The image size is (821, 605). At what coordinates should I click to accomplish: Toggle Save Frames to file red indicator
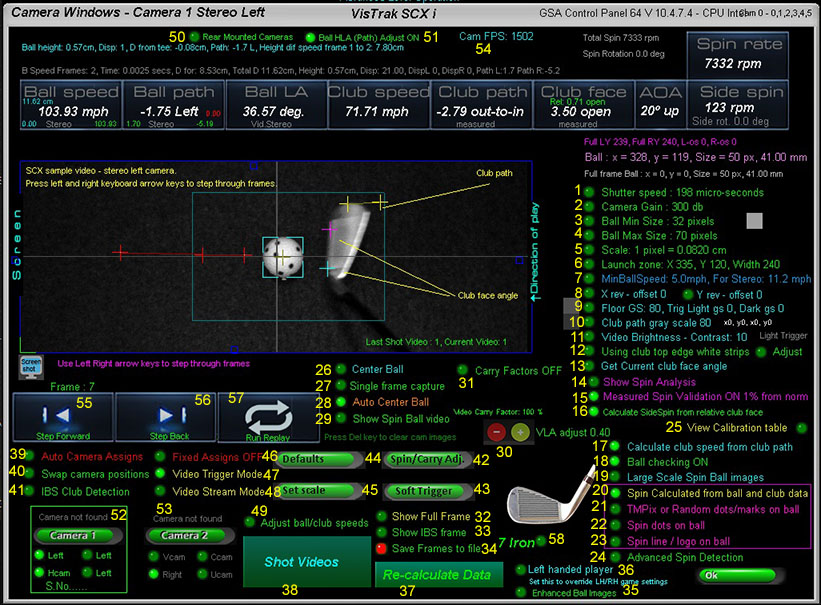[381, 548]
